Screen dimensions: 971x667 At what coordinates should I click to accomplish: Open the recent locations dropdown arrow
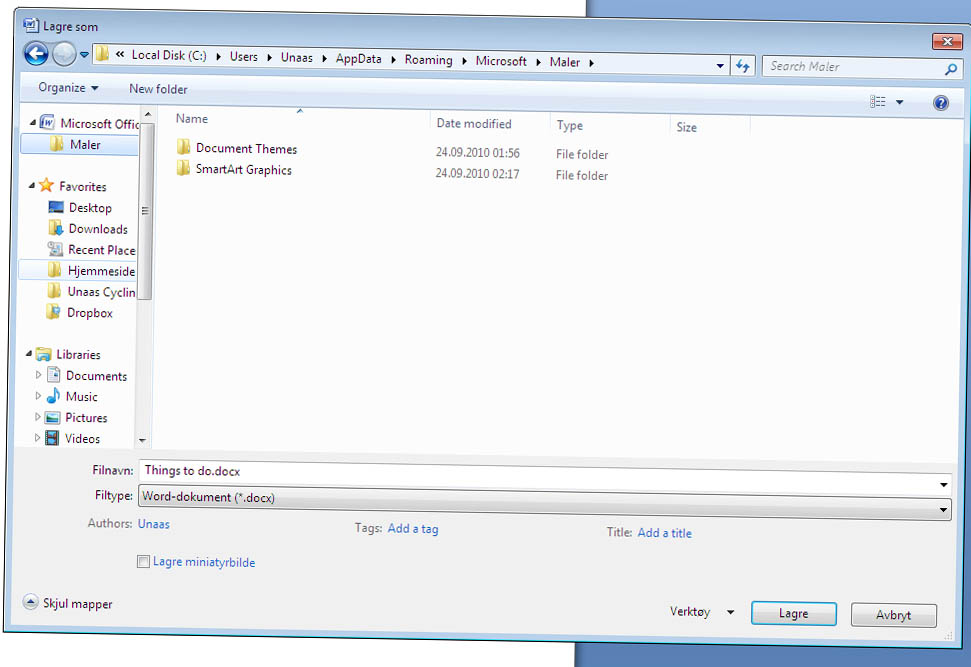(85, 55)
